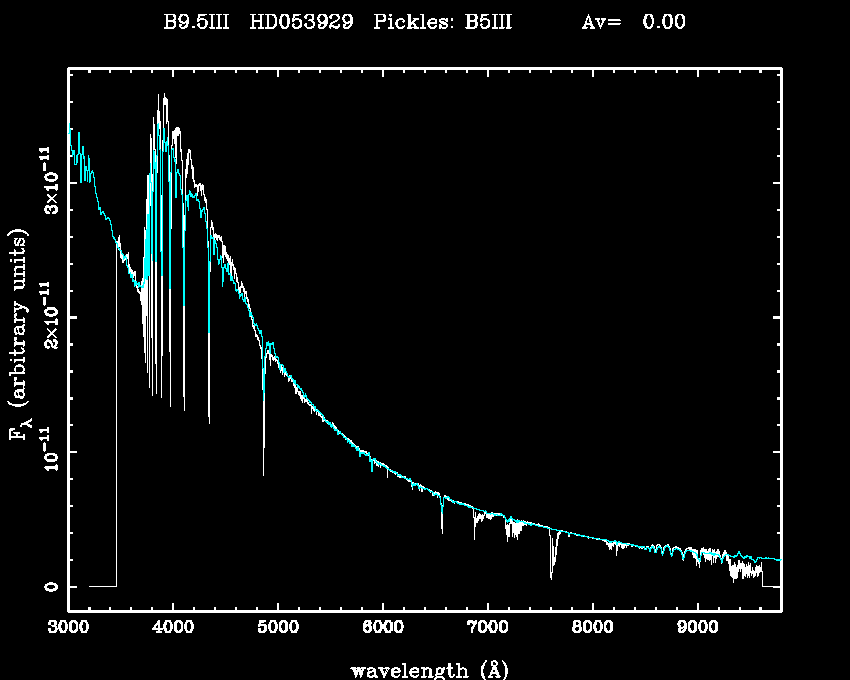Click the 9000 x-axis tick label
The width and height of the screenshot is (850, 680).
point(698,629)
